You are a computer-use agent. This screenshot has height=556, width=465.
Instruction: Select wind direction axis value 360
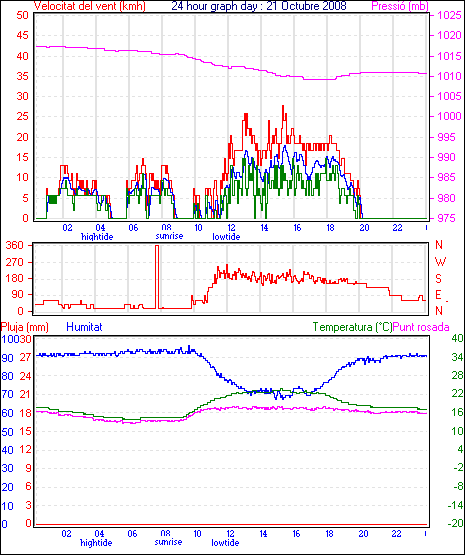coord(15,245)
